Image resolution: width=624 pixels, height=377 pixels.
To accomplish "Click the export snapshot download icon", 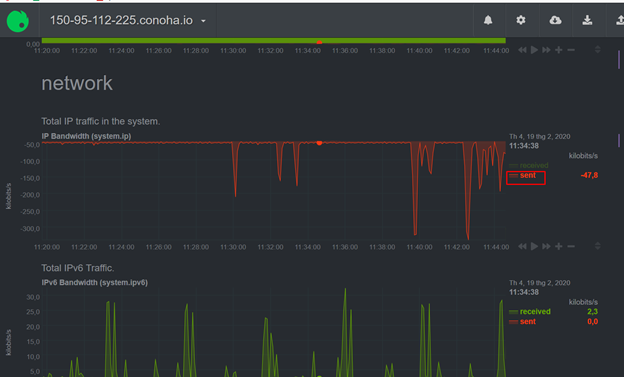I will click(x=587, y=20).
